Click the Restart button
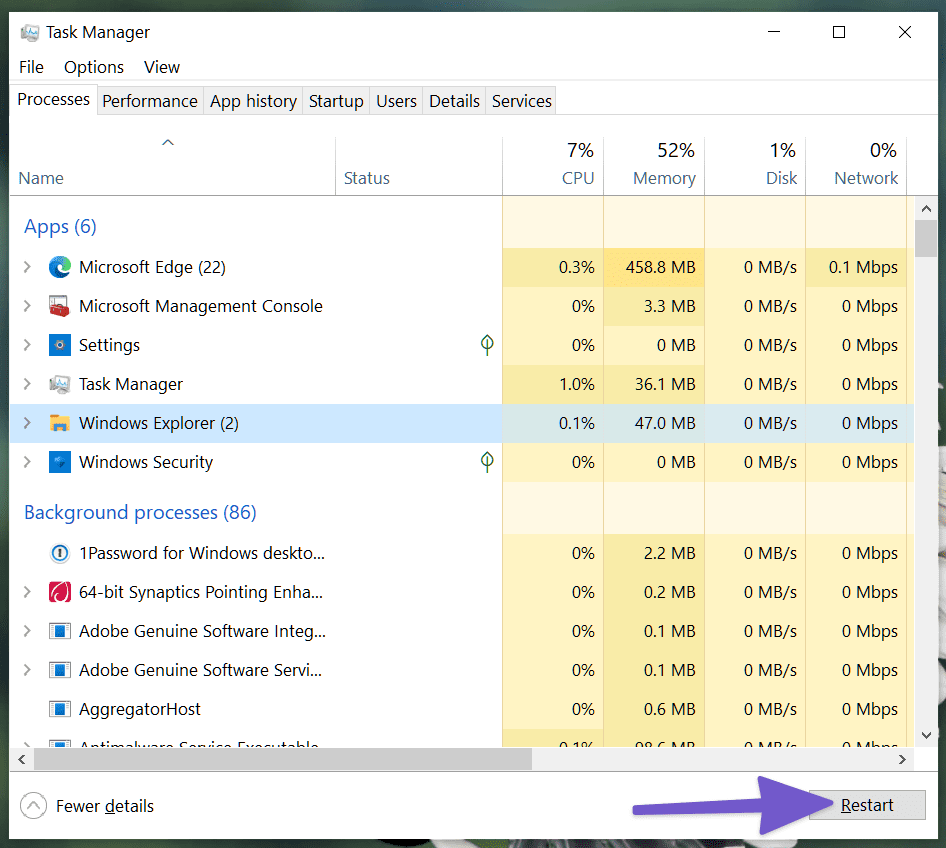 point(867,805)
